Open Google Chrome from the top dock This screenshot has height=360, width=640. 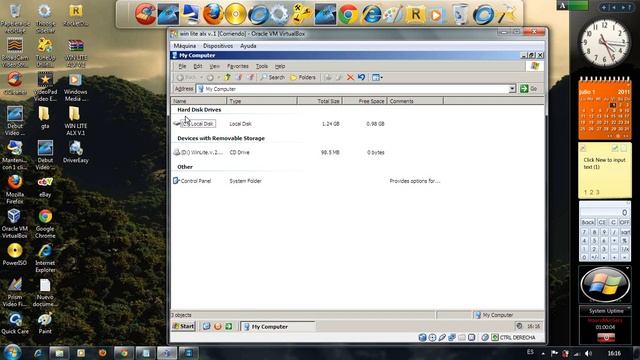[348, 15]
